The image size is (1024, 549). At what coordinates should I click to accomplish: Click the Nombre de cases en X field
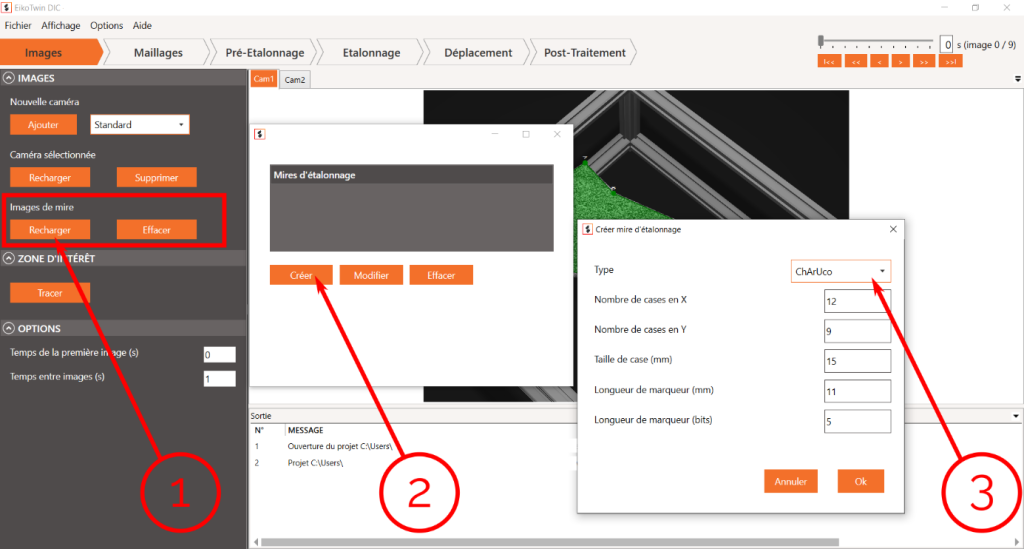point(857,302)
